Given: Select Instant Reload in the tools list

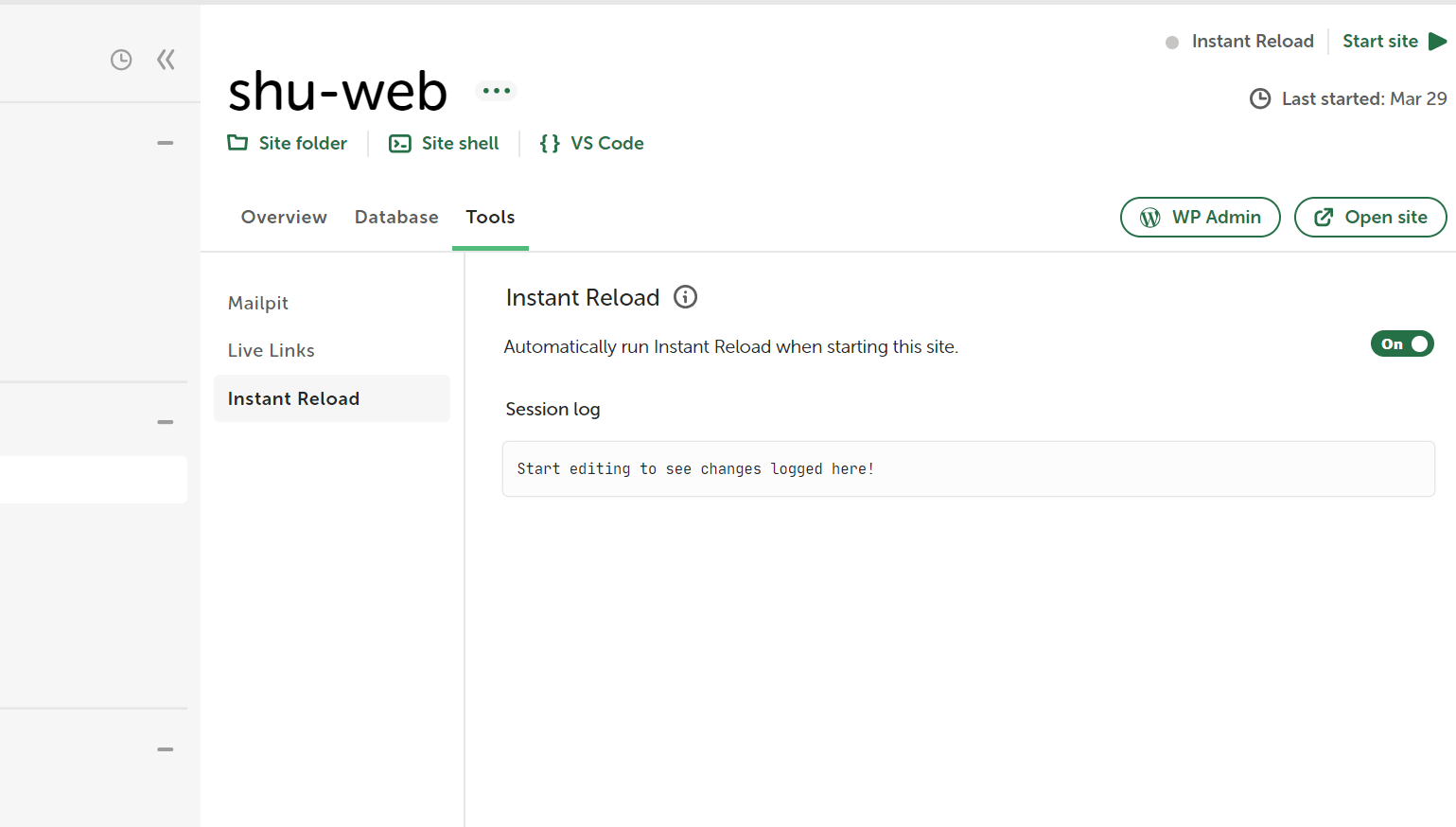Looking at the screenshot, I should point(332,398).
